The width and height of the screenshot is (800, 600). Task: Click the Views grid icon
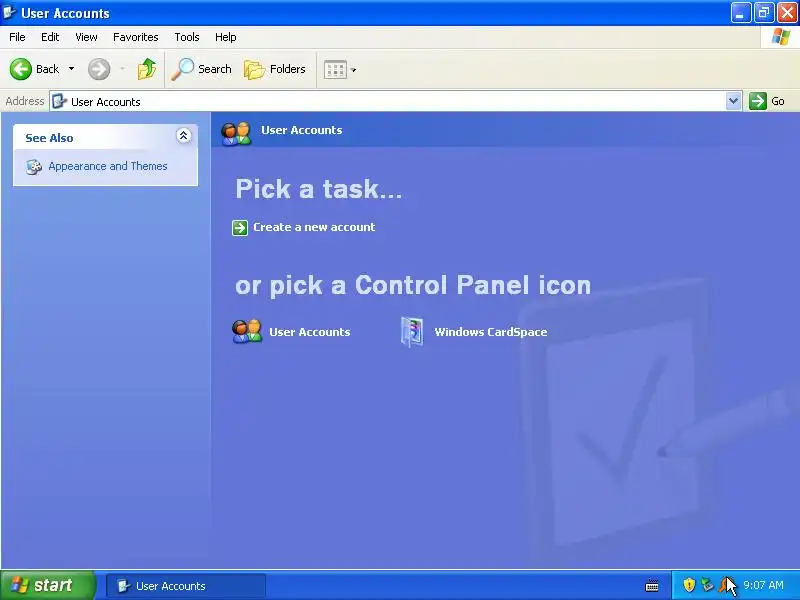click(335, 69)
